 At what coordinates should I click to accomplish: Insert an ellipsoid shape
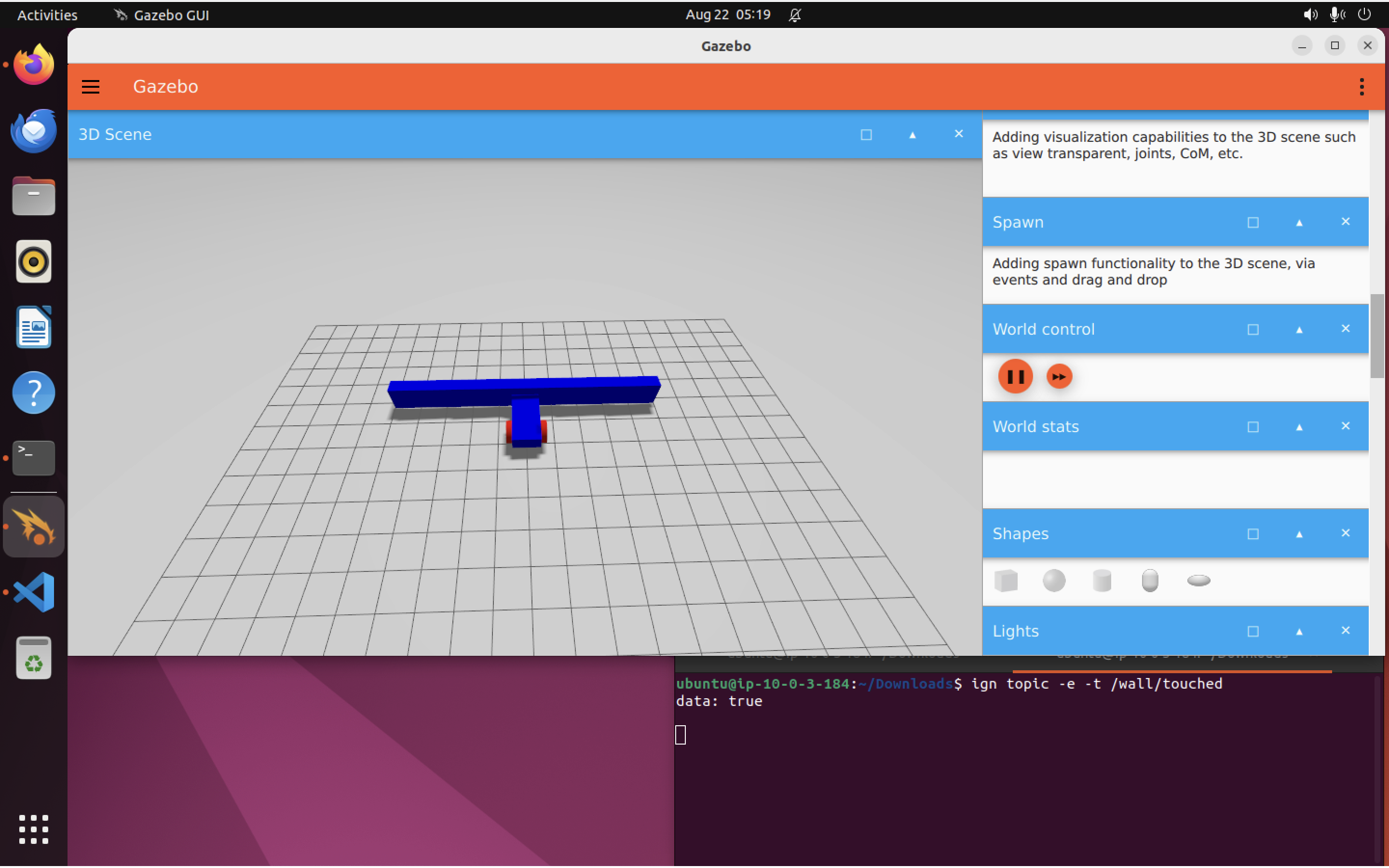click(1198, 581)
